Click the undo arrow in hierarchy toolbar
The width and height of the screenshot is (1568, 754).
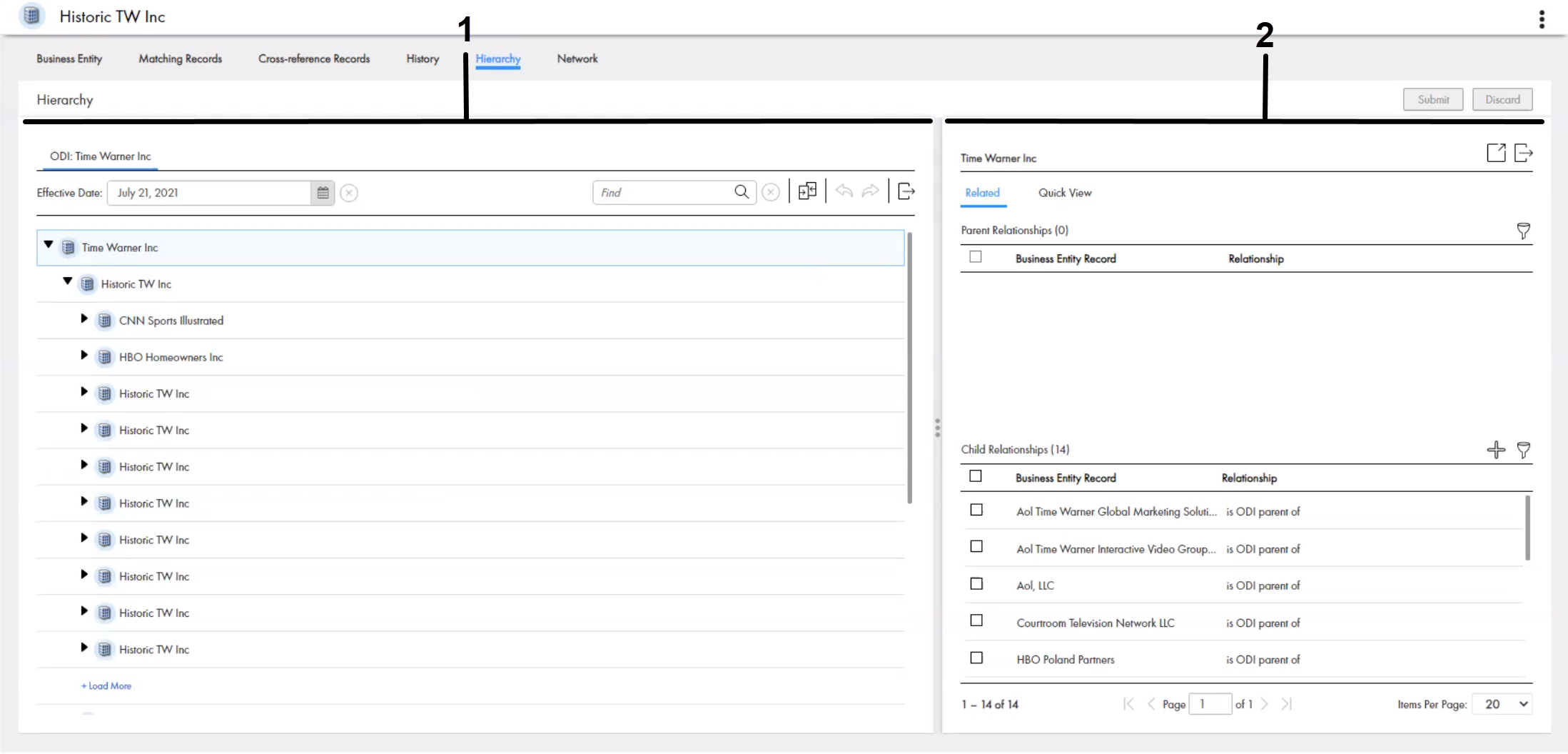point(844,191)
